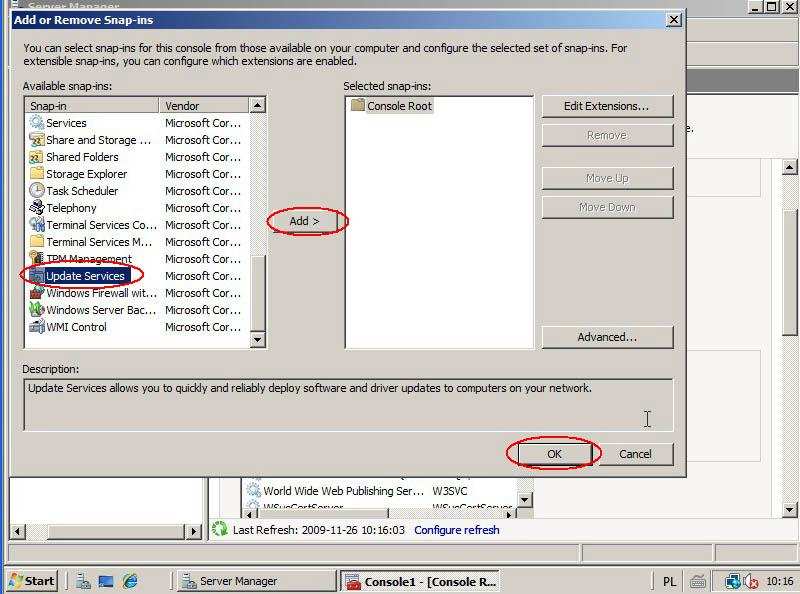This screenshot has height=594, width=800.
Task: Confirm with the OK button
Action: 555,454
